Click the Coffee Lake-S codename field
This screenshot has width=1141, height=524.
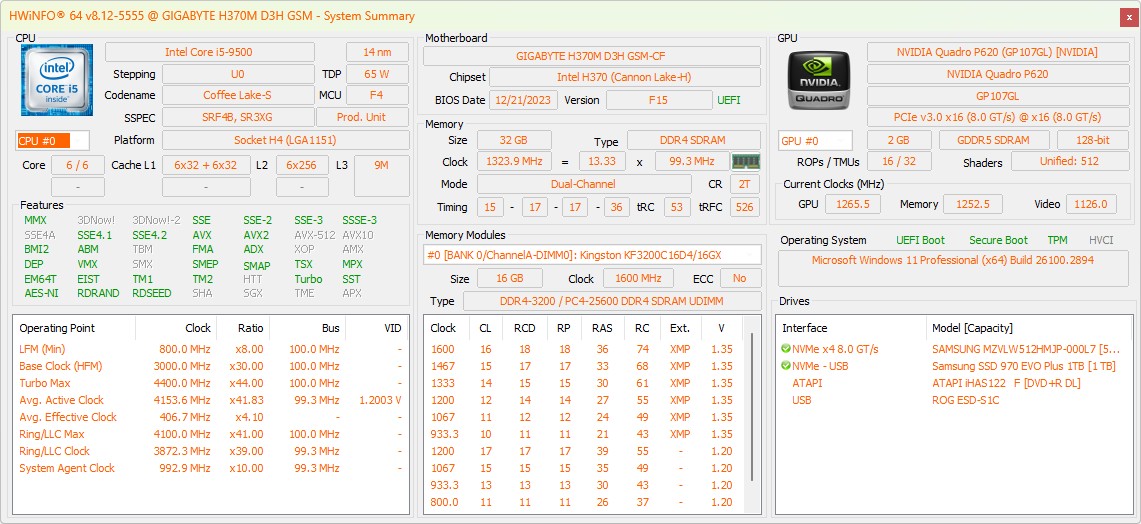point(238,95)
